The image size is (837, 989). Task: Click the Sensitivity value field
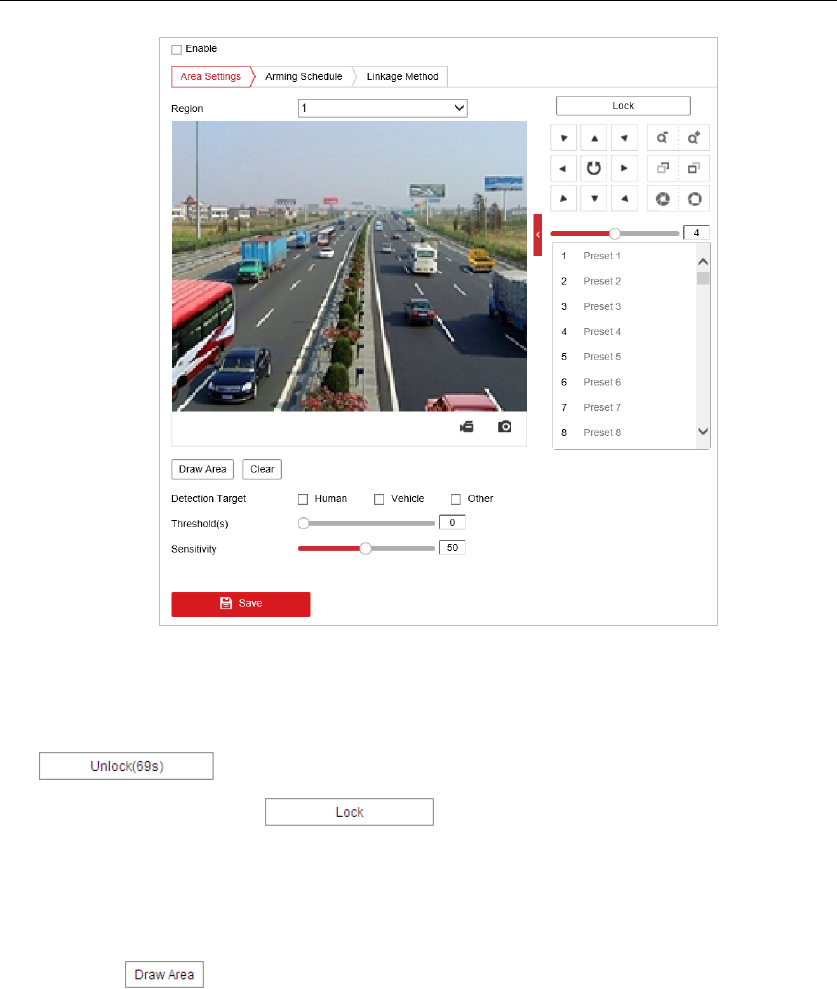pos(452,547)
